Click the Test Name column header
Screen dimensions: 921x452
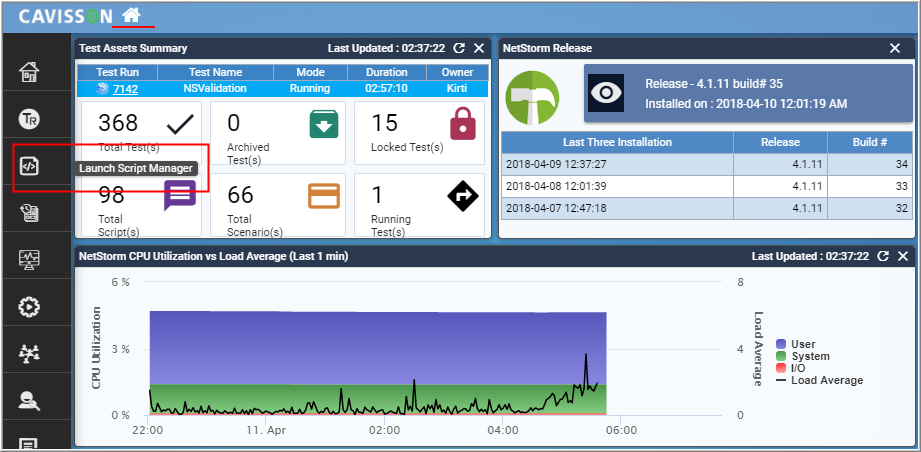(215, 72)
